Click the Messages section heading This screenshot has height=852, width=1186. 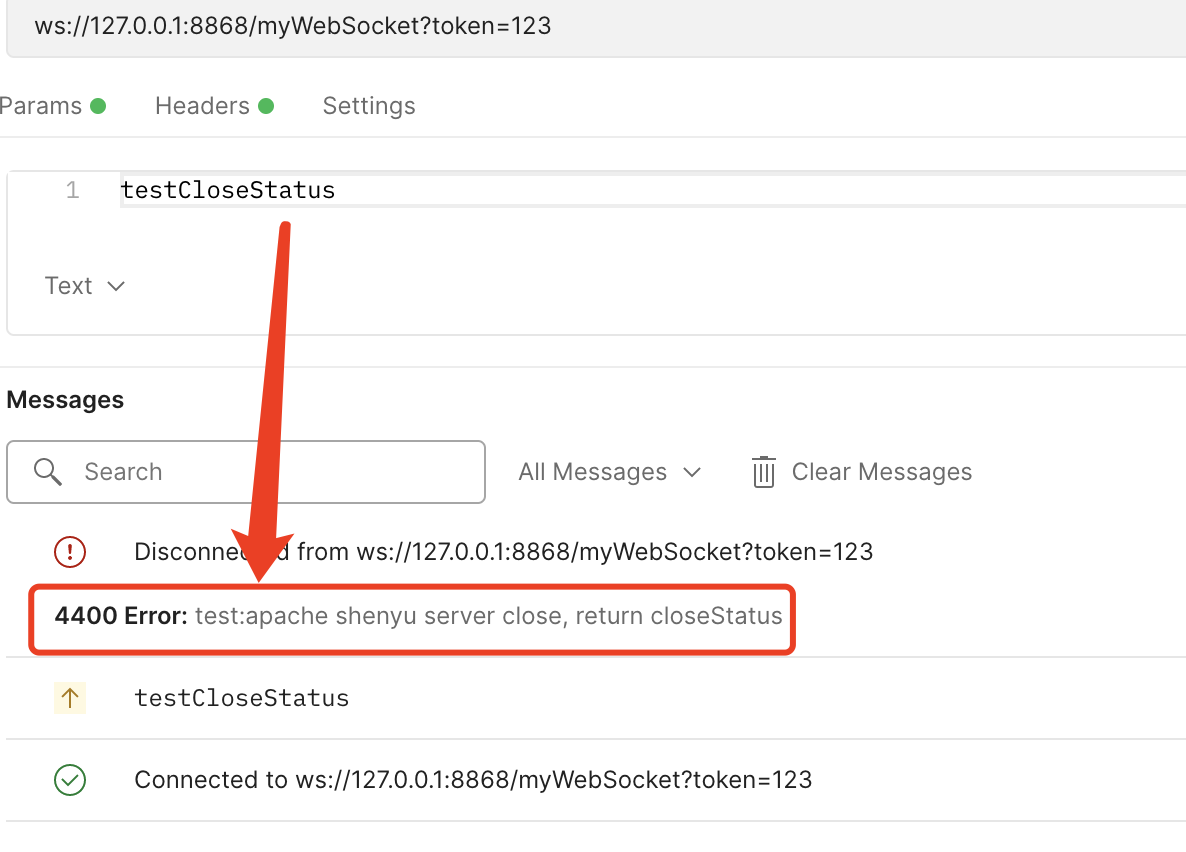(65, 400)
